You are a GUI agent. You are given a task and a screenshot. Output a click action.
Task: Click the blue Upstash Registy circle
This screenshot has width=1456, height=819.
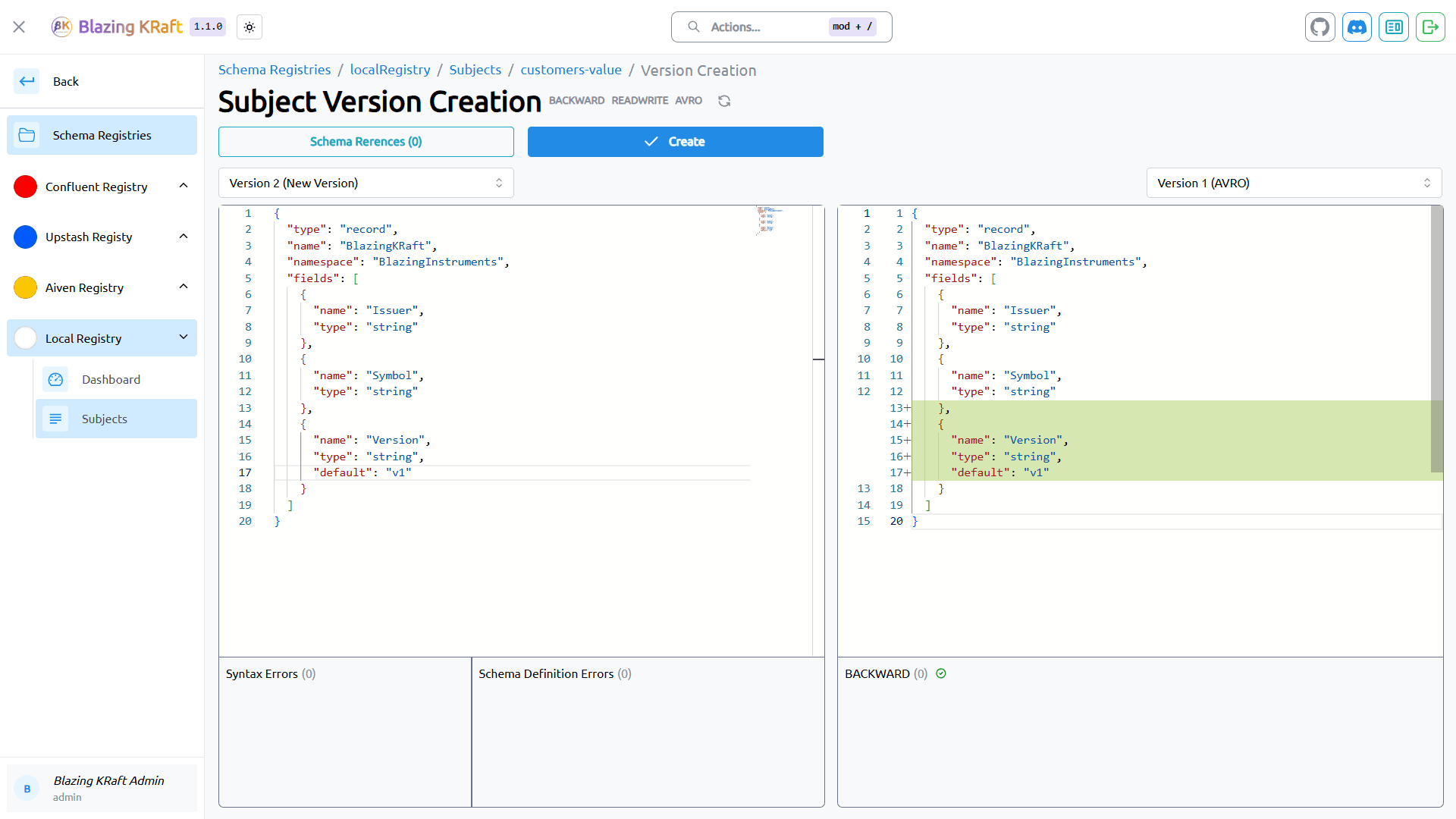tap(25, 237)
